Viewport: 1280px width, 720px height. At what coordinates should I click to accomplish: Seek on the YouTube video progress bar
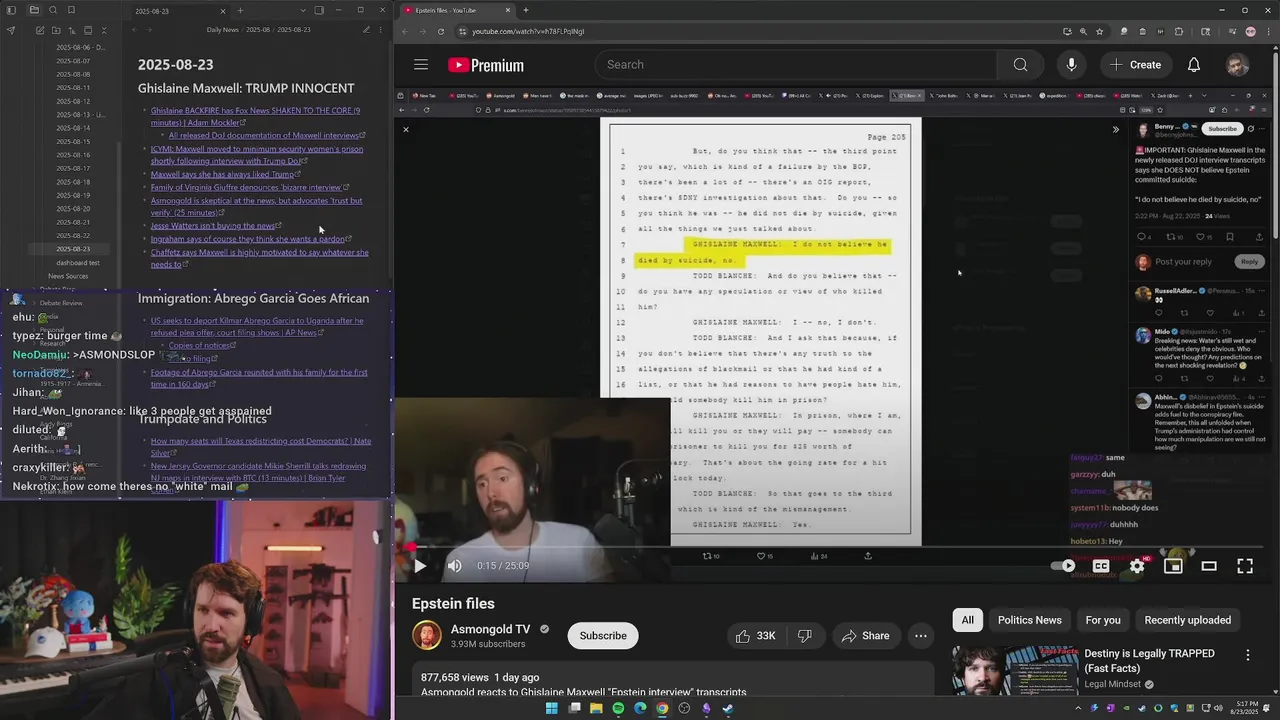click(x=836, y=548)
